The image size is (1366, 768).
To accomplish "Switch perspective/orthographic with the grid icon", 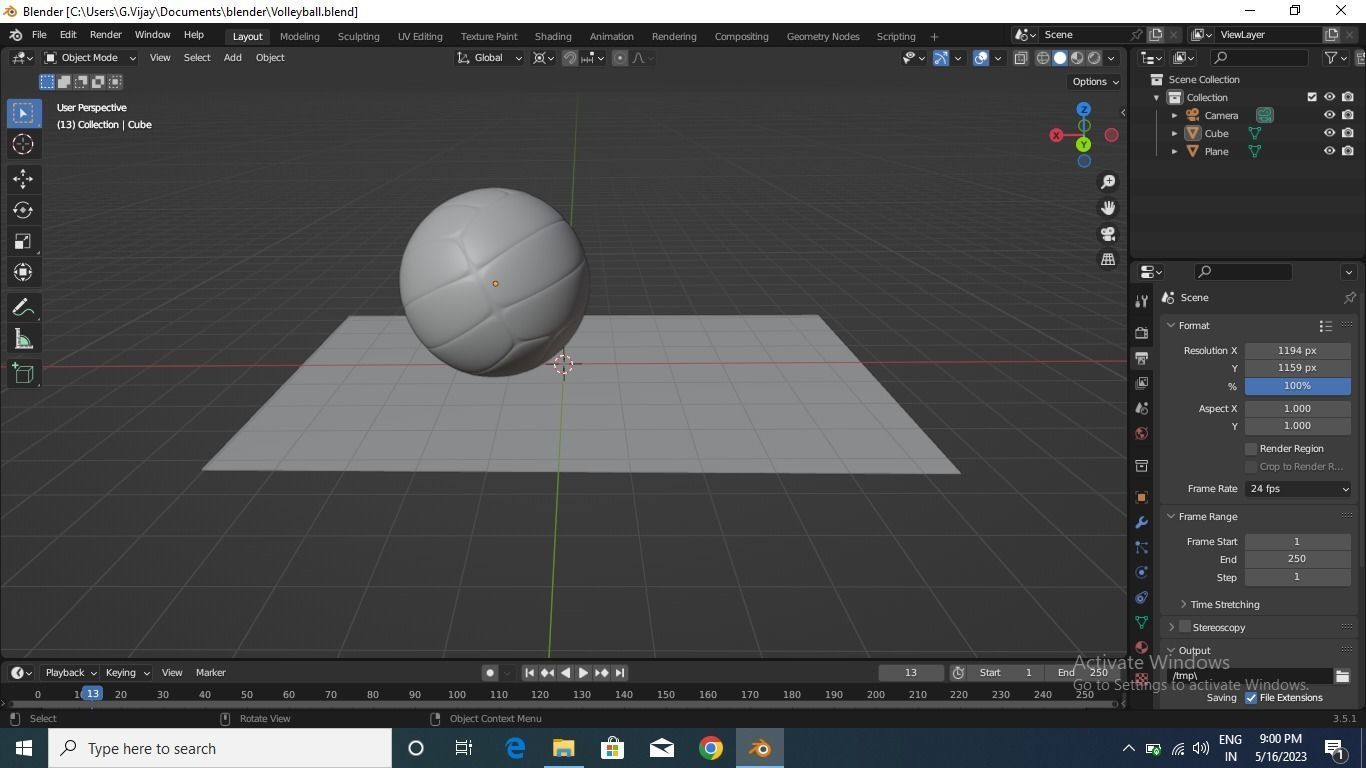I will [1108, 260].
